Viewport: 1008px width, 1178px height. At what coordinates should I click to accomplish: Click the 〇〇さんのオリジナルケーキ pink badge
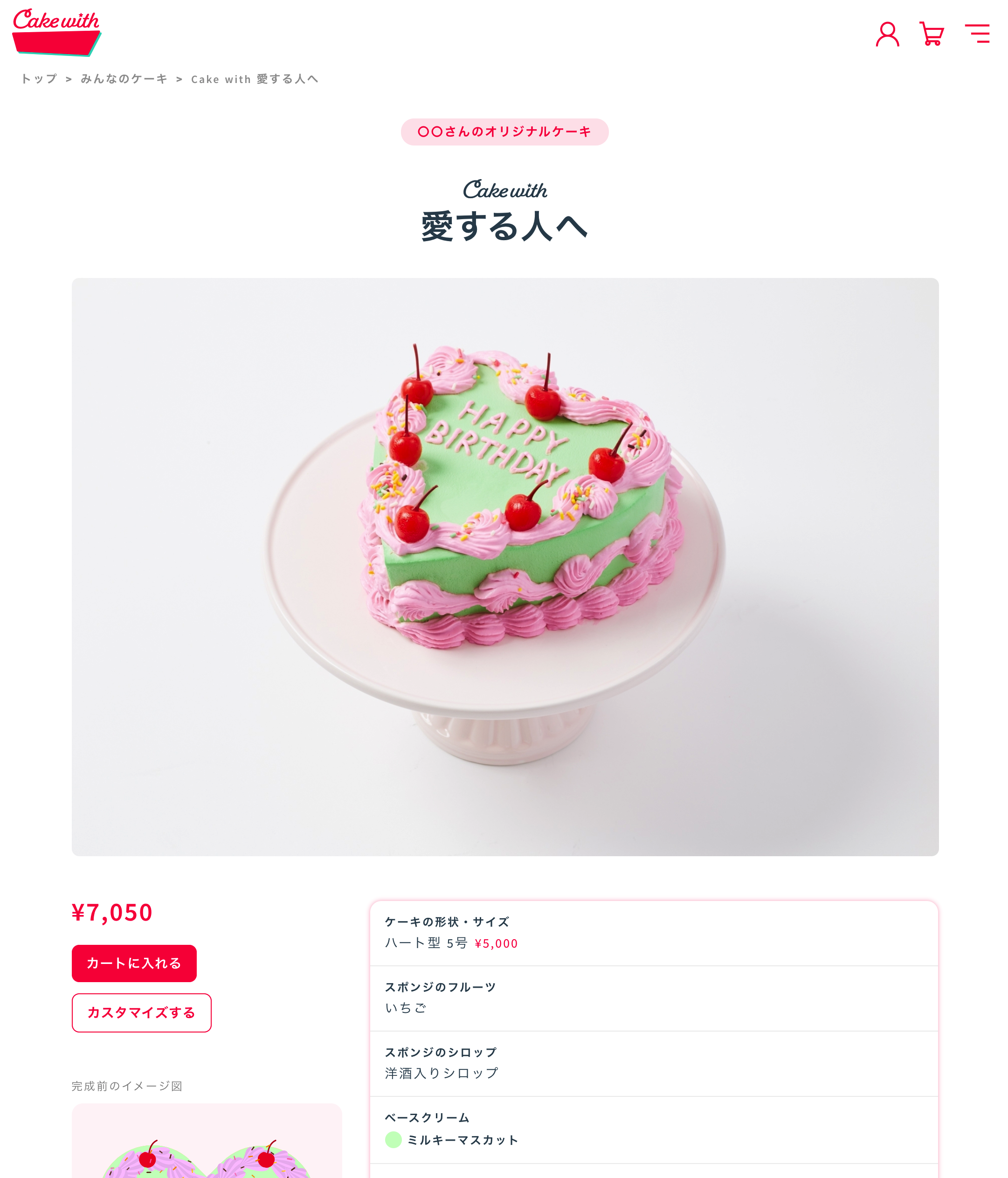504,132
